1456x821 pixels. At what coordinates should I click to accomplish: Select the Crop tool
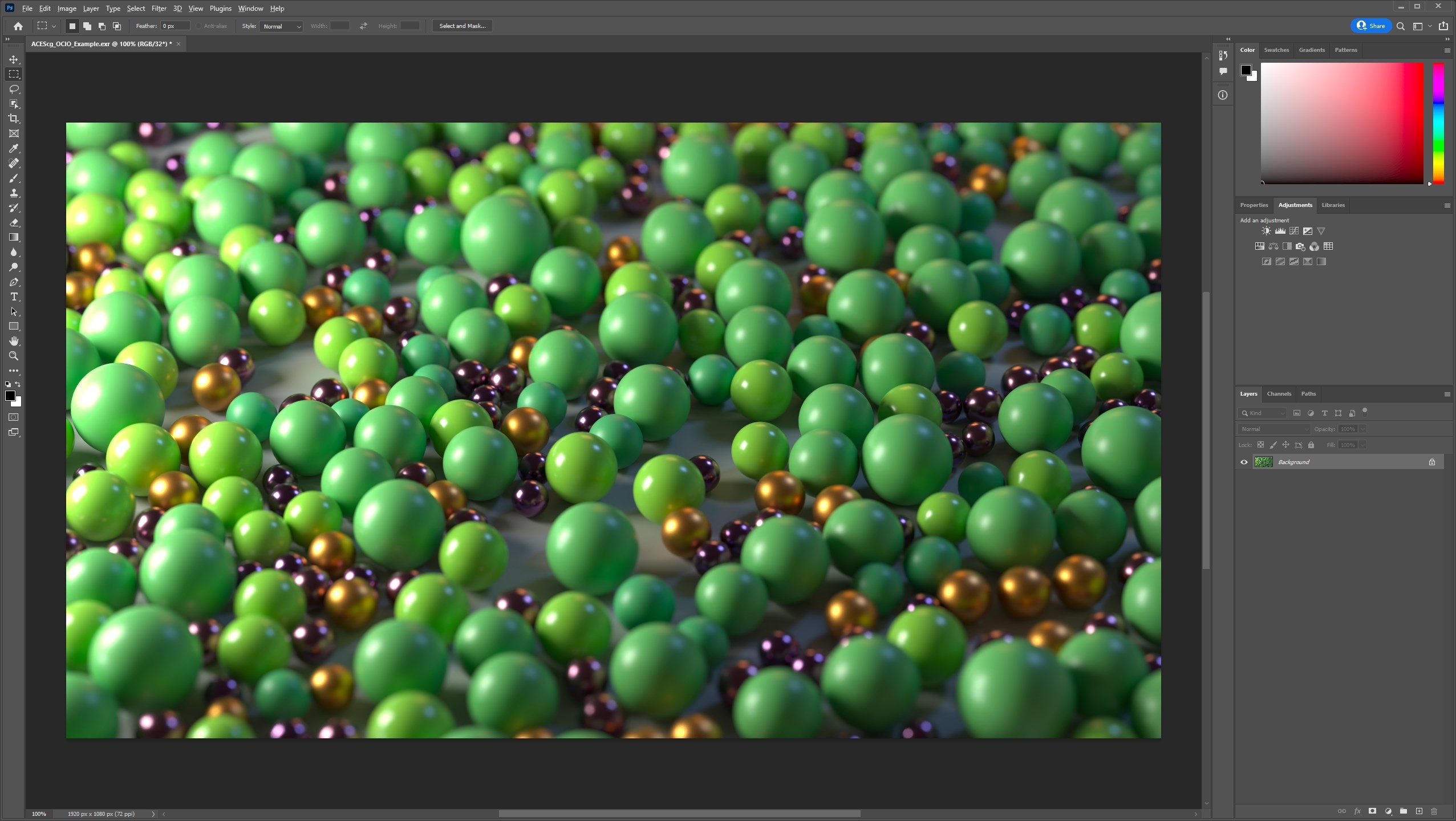14,119
